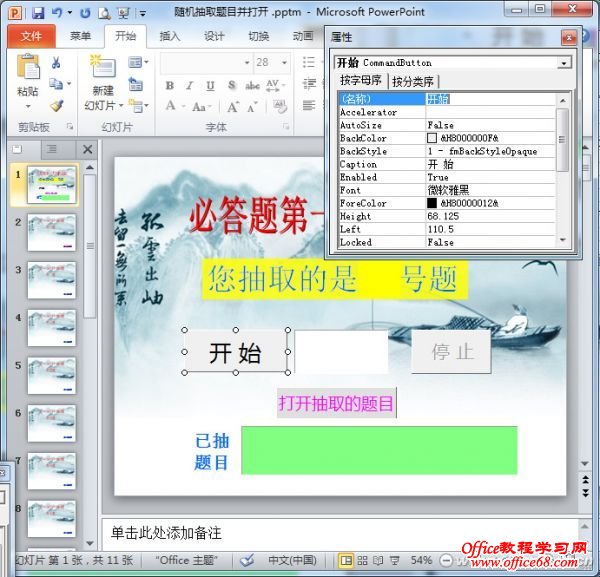Viewport: 600px width, 577px height.
Task: Open the quick access toolbar customize arrow
Action: pyautogui.click(x=142, y=13)
